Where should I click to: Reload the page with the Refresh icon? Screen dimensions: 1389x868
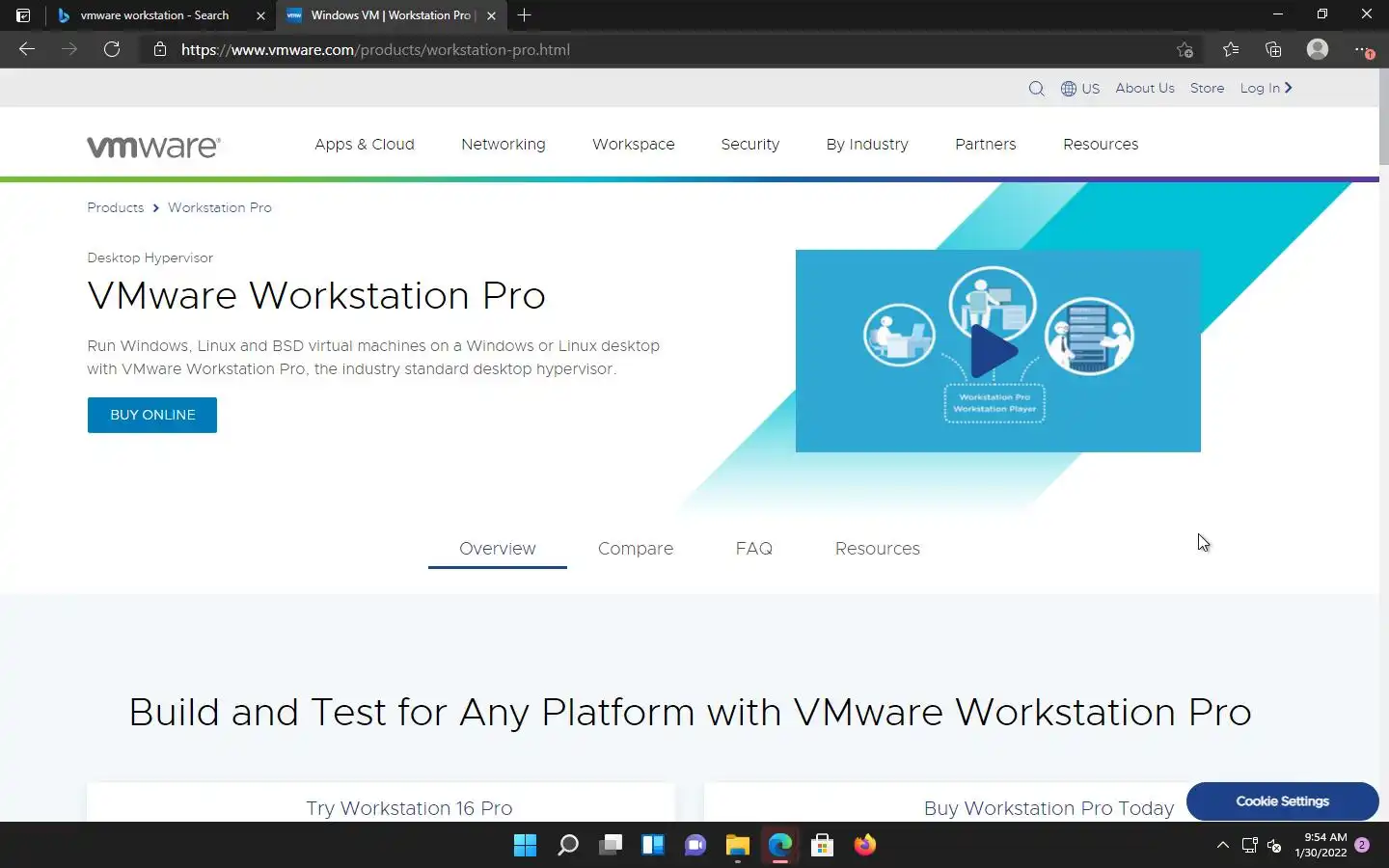(112, 49)
